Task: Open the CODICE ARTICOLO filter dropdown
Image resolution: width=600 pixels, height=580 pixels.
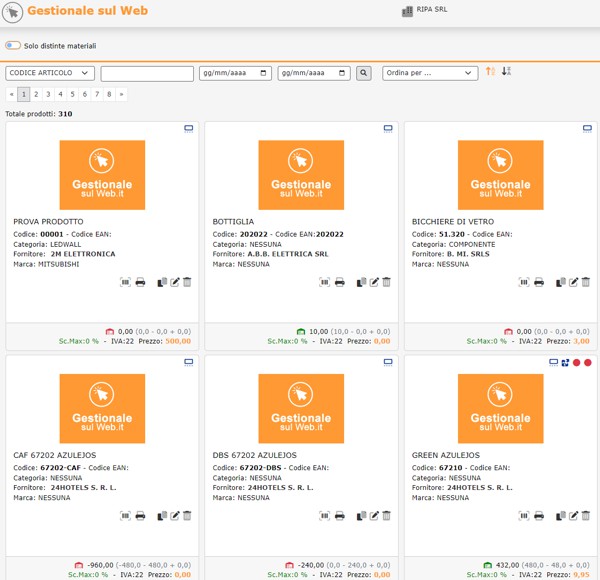Action: [x=50, y=73]
